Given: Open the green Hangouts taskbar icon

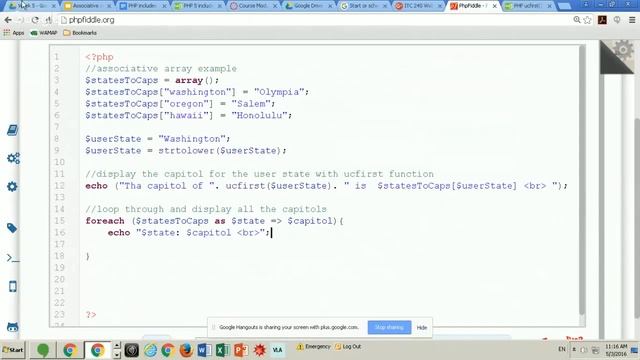Looking at the screenshot, I should [43, 350].
